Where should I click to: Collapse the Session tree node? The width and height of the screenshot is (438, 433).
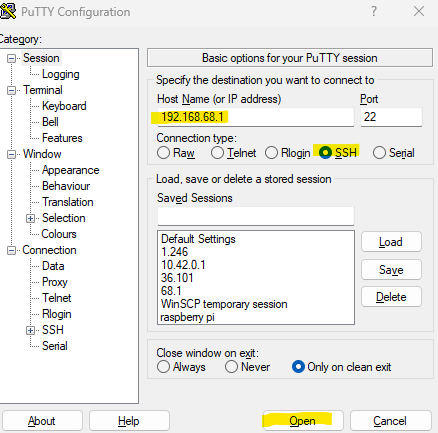click(11, 59)
